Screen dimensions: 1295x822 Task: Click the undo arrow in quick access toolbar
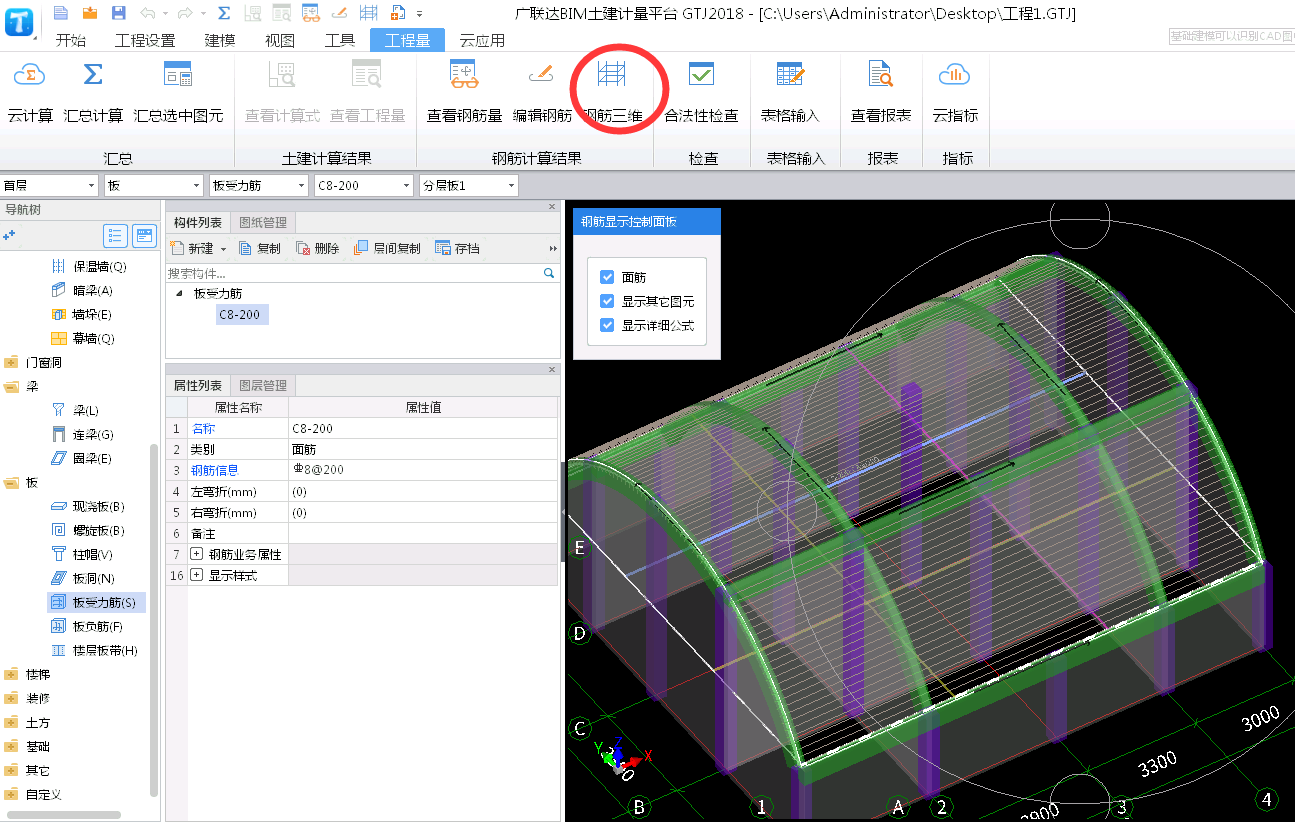[x=147, y=13]
